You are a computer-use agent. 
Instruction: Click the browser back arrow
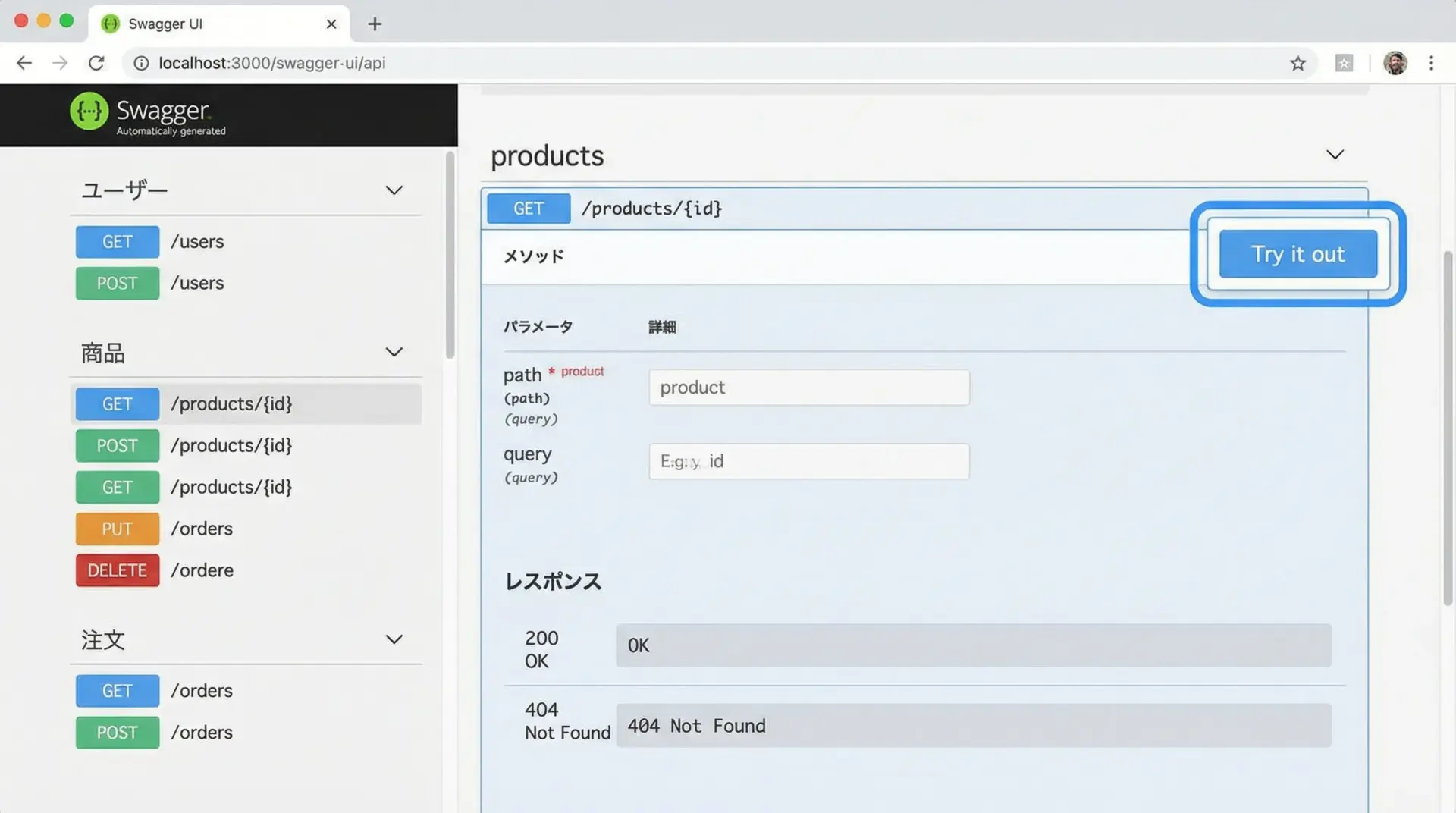(x=24, y=63)
